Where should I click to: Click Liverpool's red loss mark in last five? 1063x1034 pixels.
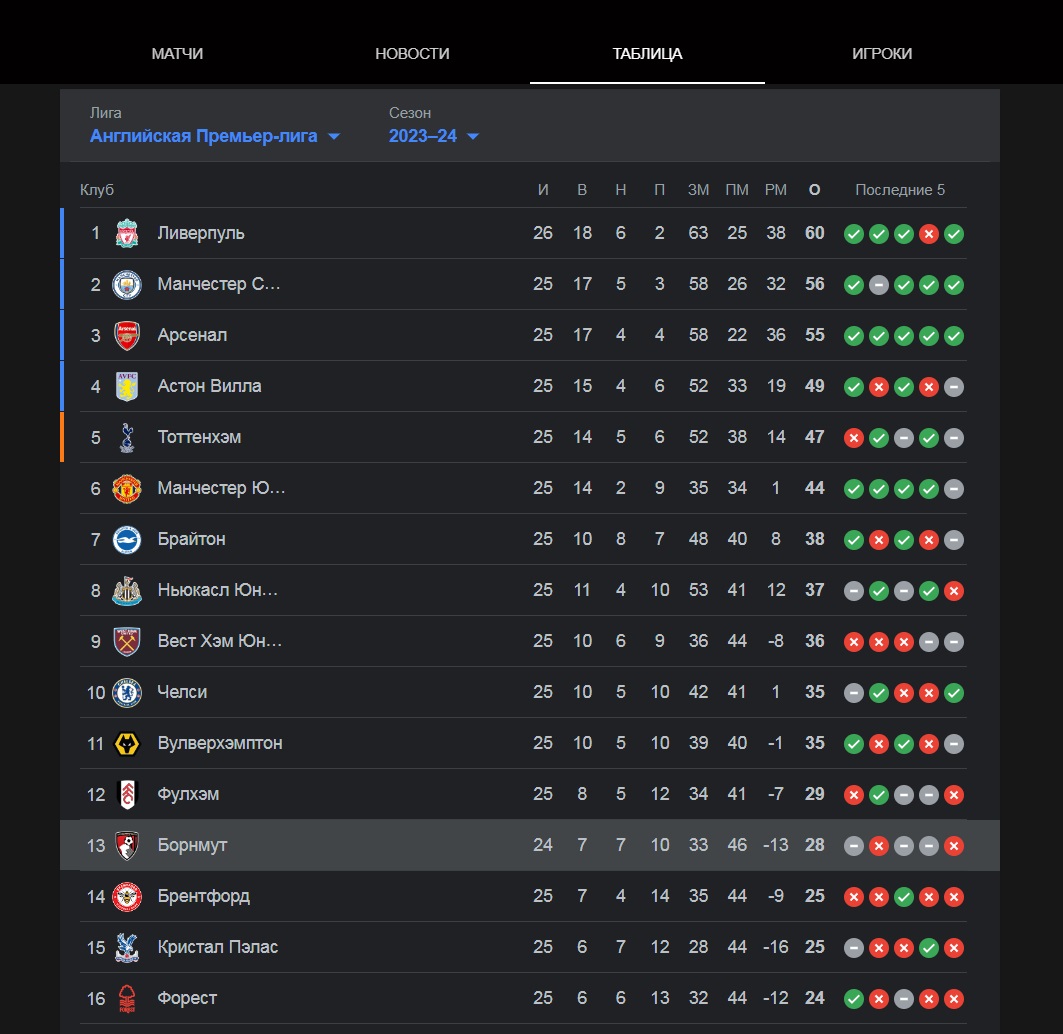(x=929, y=234)
